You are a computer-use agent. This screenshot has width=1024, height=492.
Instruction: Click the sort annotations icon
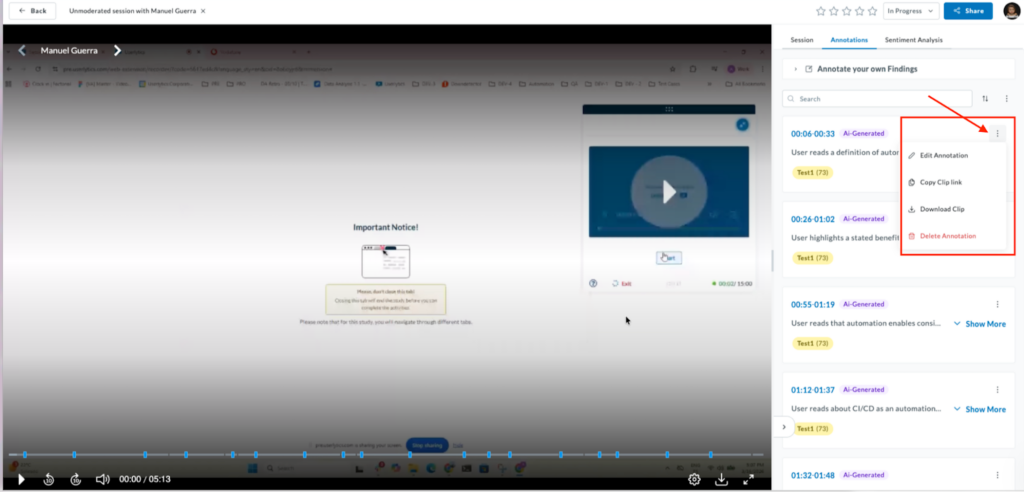985,99
